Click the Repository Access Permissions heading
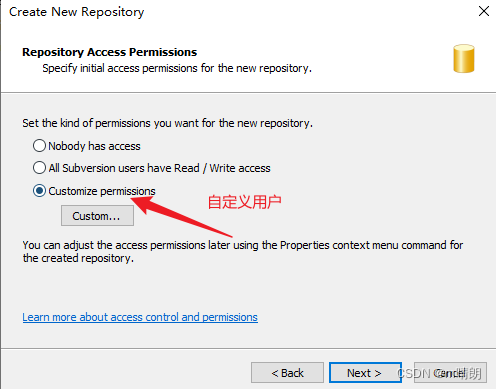 (x=110, y=52)
